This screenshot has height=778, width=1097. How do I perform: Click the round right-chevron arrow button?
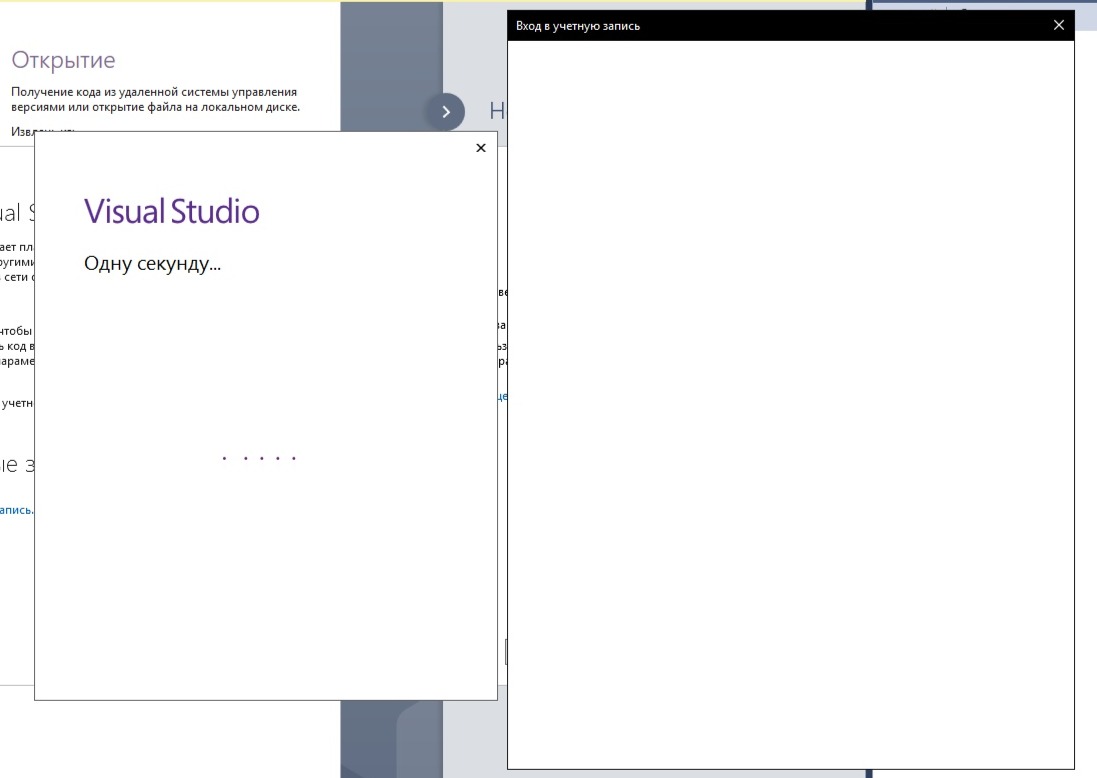(x=445, y=112)
